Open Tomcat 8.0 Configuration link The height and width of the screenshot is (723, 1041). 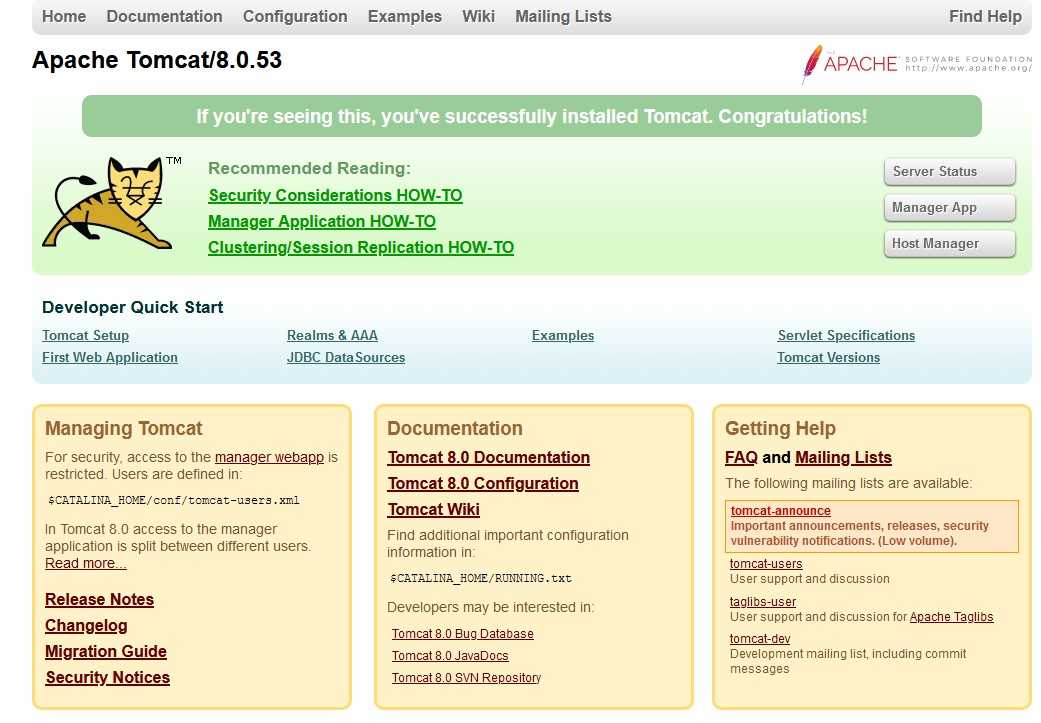(483, 483)
